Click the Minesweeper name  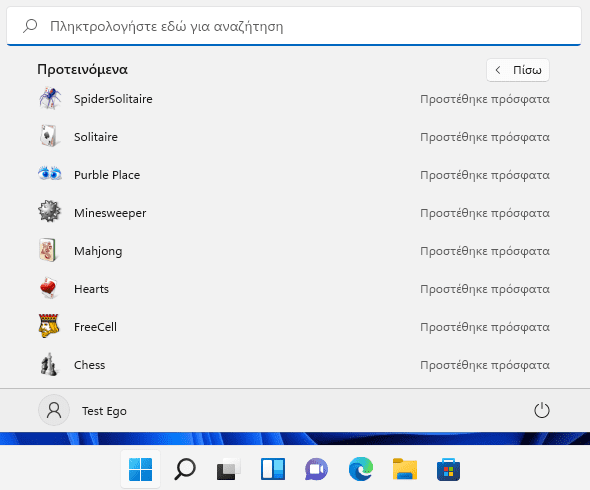110,213
